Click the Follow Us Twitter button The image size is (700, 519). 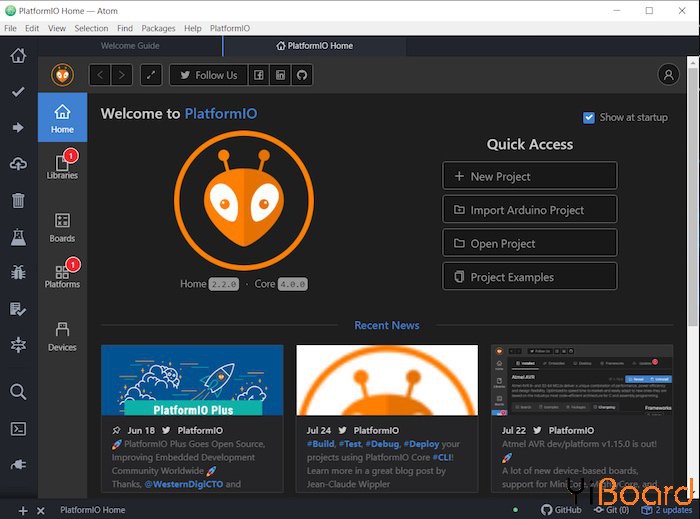coord(208,75)
